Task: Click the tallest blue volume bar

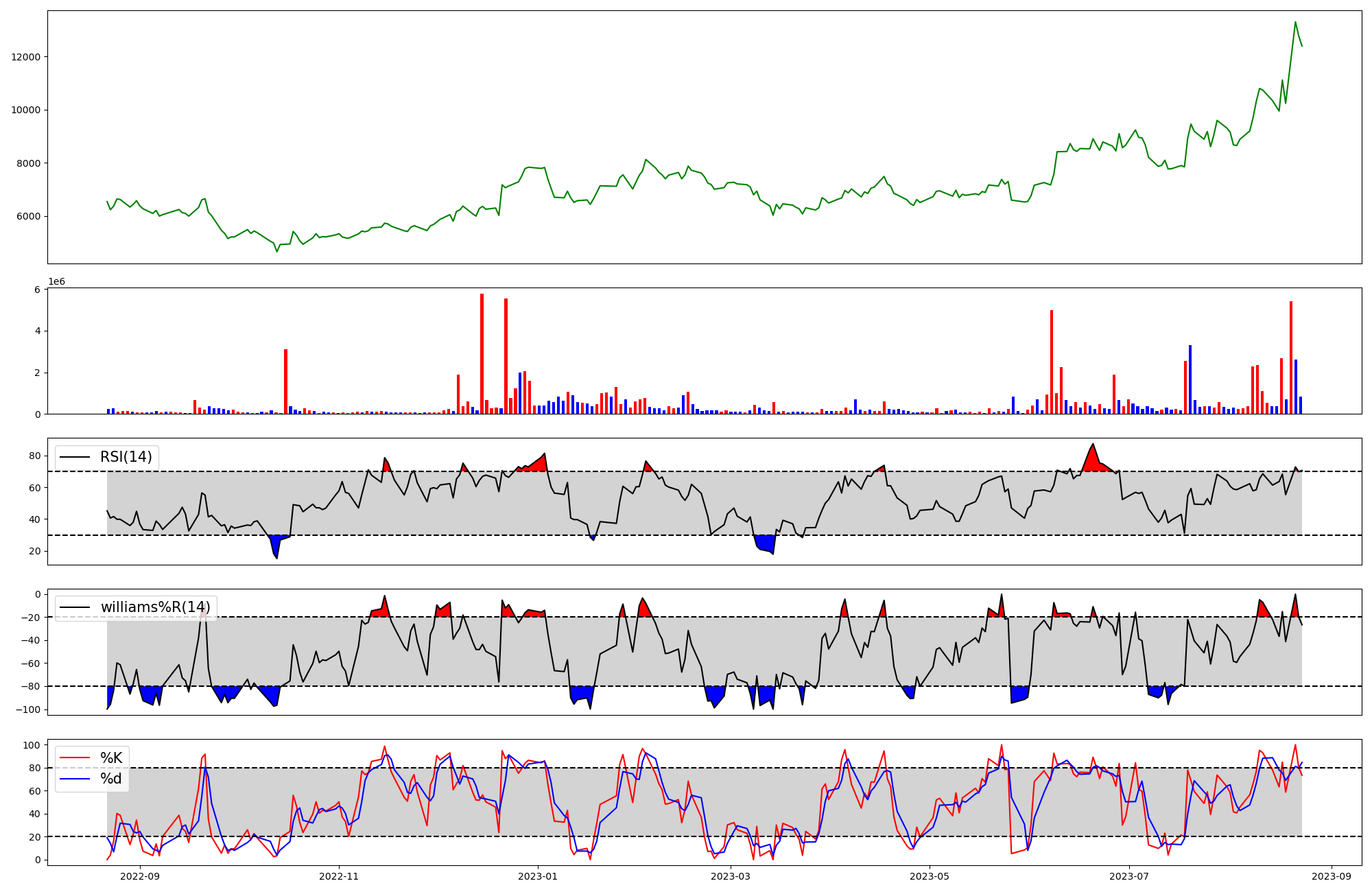Action: tap(1190, 379)
